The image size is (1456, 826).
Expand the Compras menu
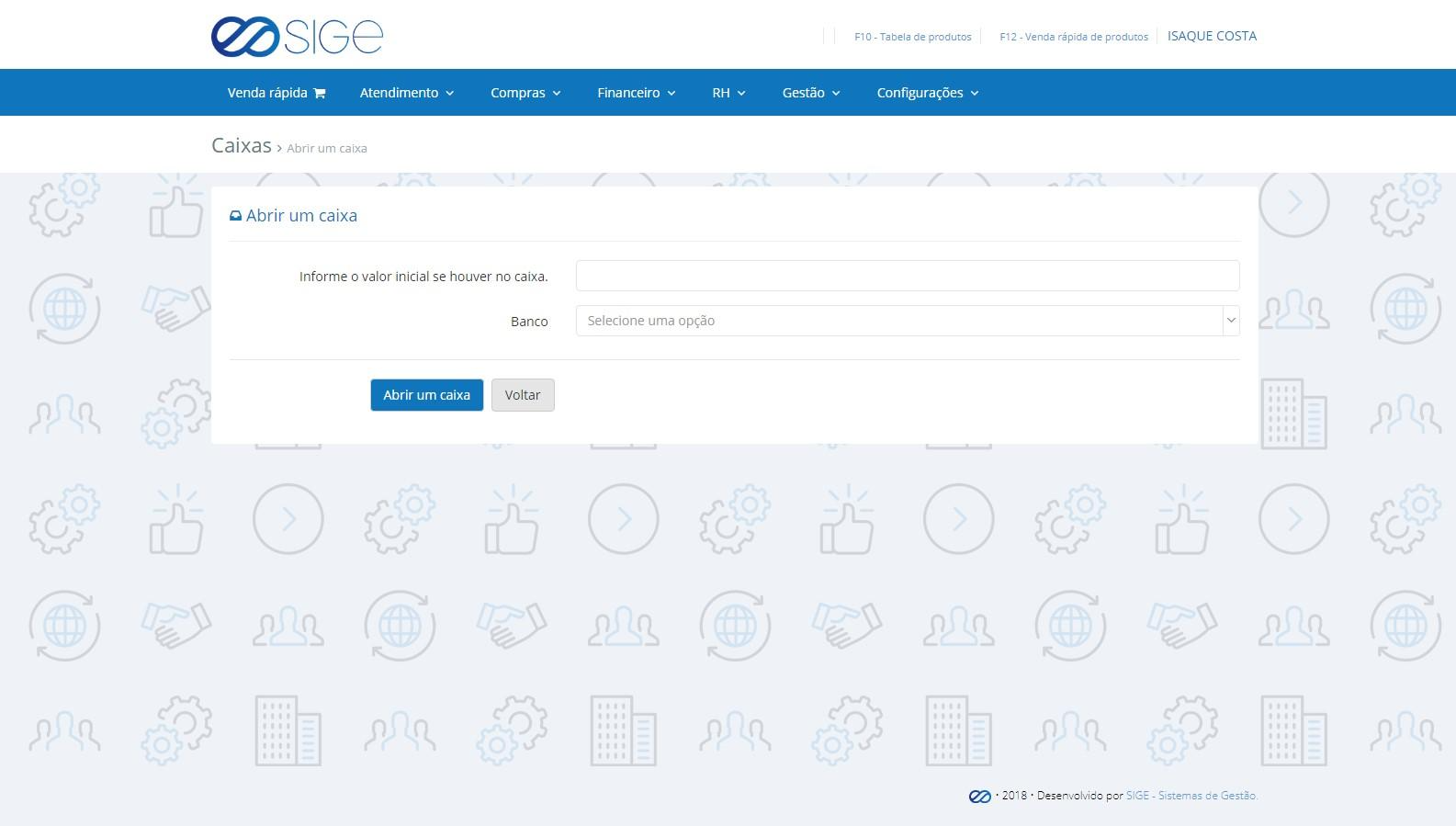pyautogui.click(x=525, y=93)
